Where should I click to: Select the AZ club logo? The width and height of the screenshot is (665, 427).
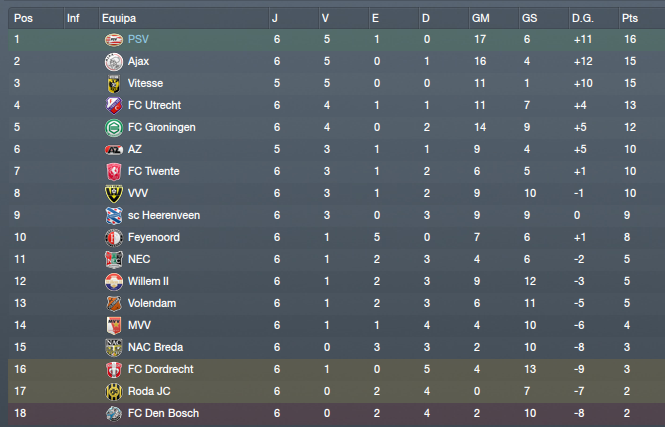[112, 150]
